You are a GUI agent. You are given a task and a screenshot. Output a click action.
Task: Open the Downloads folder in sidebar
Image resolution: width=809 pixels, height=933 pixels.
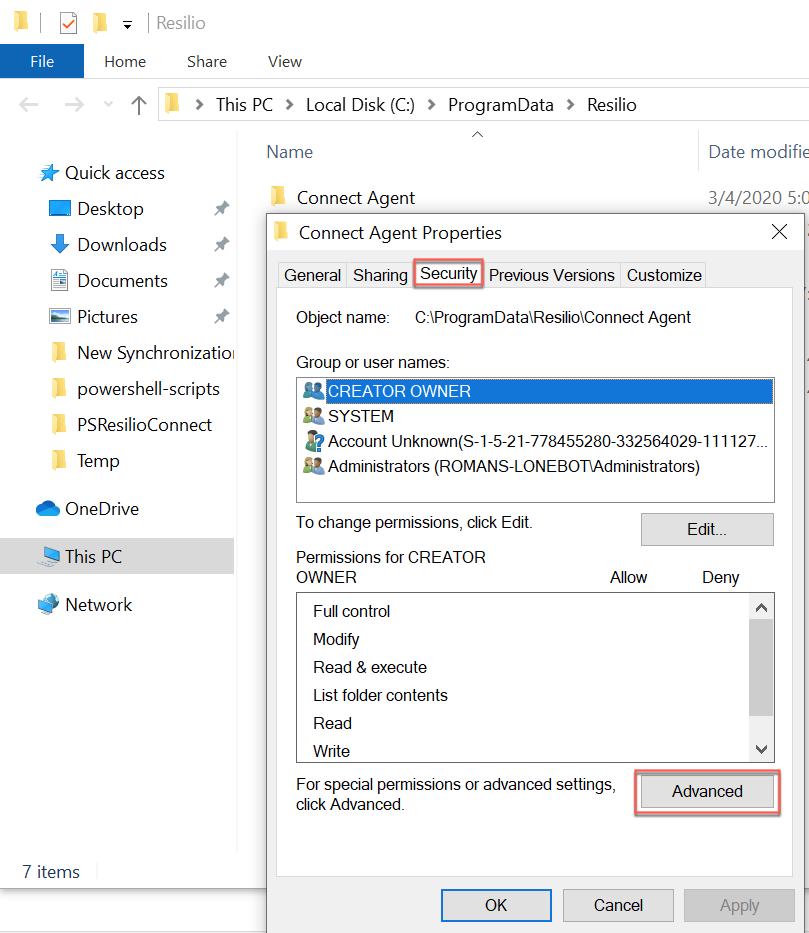click(x=121, y=245)
